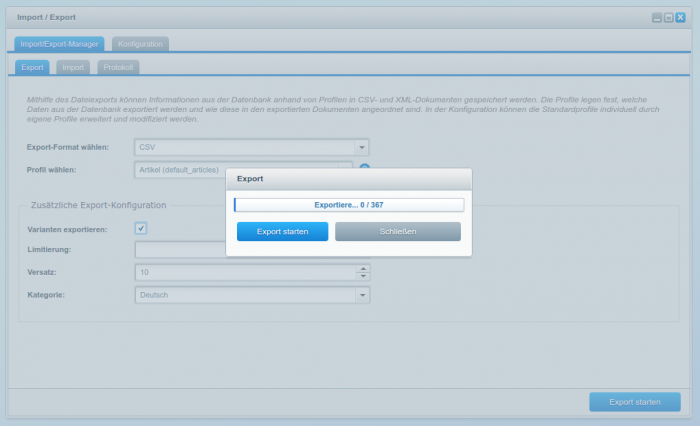Open the Protokoll sub-tab
This screenshot has height=426, width=700.
[x=119, y=68]
